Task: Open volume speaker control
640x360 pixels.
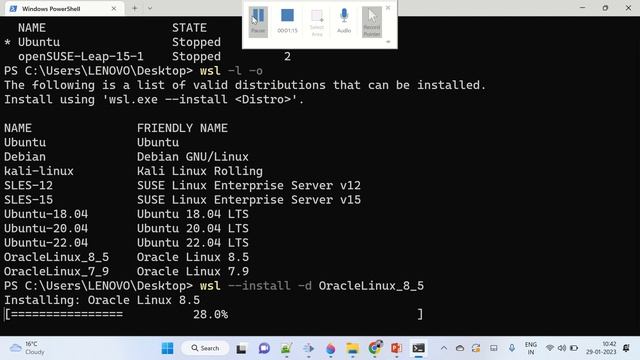Action: [562, 348]
